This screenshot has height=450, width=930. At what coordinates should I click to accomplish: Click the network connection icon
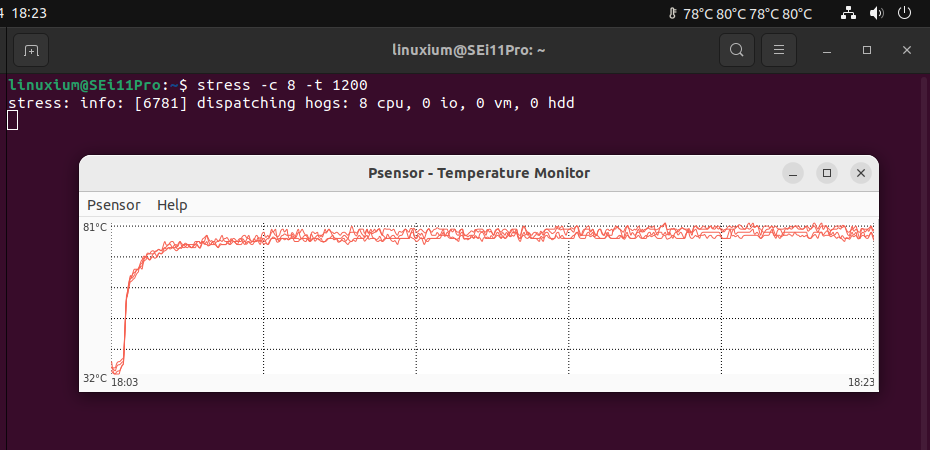tap(849, 13)
